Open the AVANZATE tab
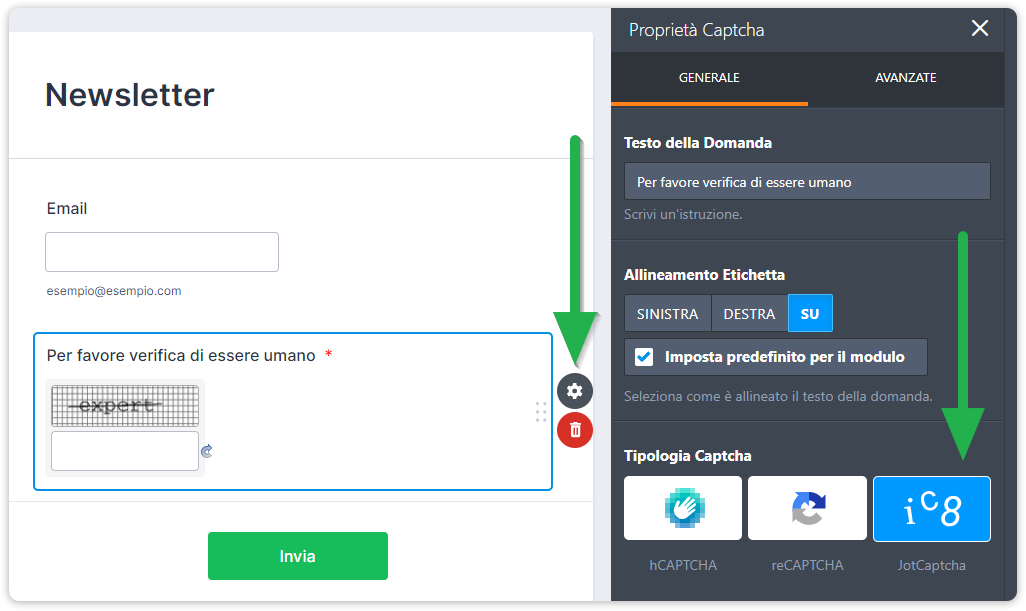This screenshot has width=1026, height=611. (x=905, y=78)
